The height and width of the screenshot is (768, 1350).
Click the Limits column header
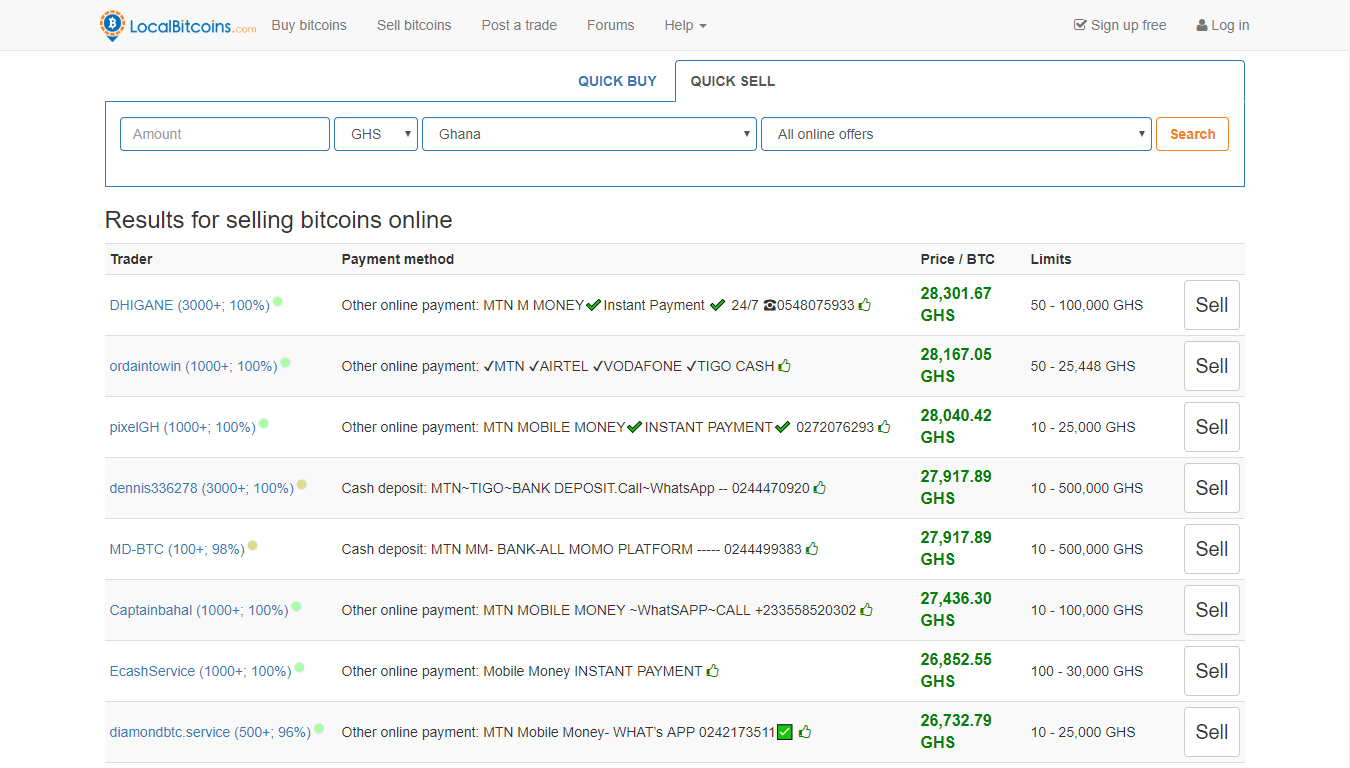tap(1051, 259)
